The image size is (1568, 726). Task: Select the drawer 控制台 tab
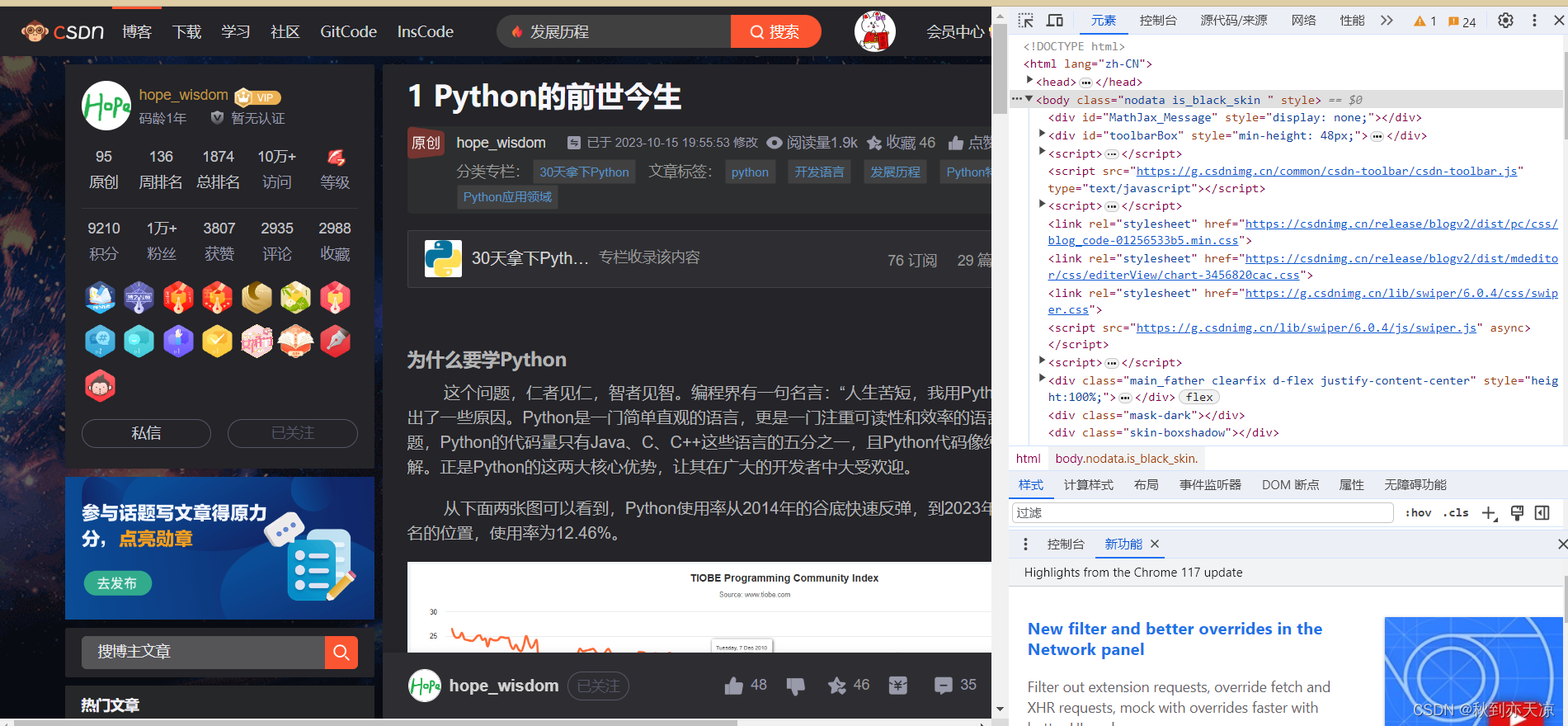tap(1066, 544)
